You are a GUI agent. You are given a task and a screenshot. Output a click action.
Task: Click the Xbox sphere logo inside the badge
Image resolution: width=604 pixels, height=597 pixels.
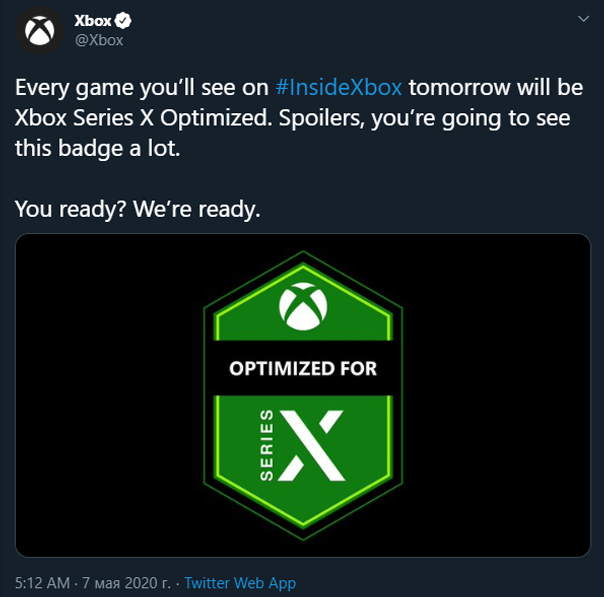302,305
